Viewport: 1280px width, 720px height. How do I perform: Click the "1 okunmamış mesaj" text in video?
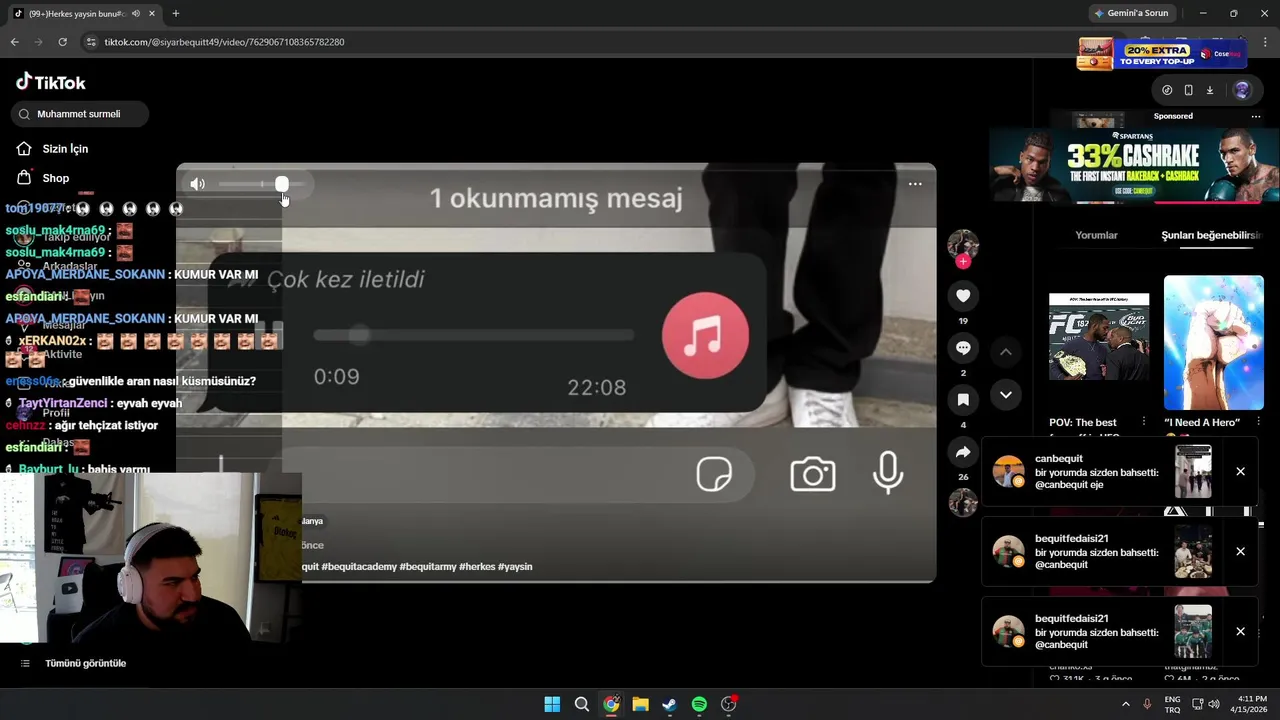click(x=556, y=198)
